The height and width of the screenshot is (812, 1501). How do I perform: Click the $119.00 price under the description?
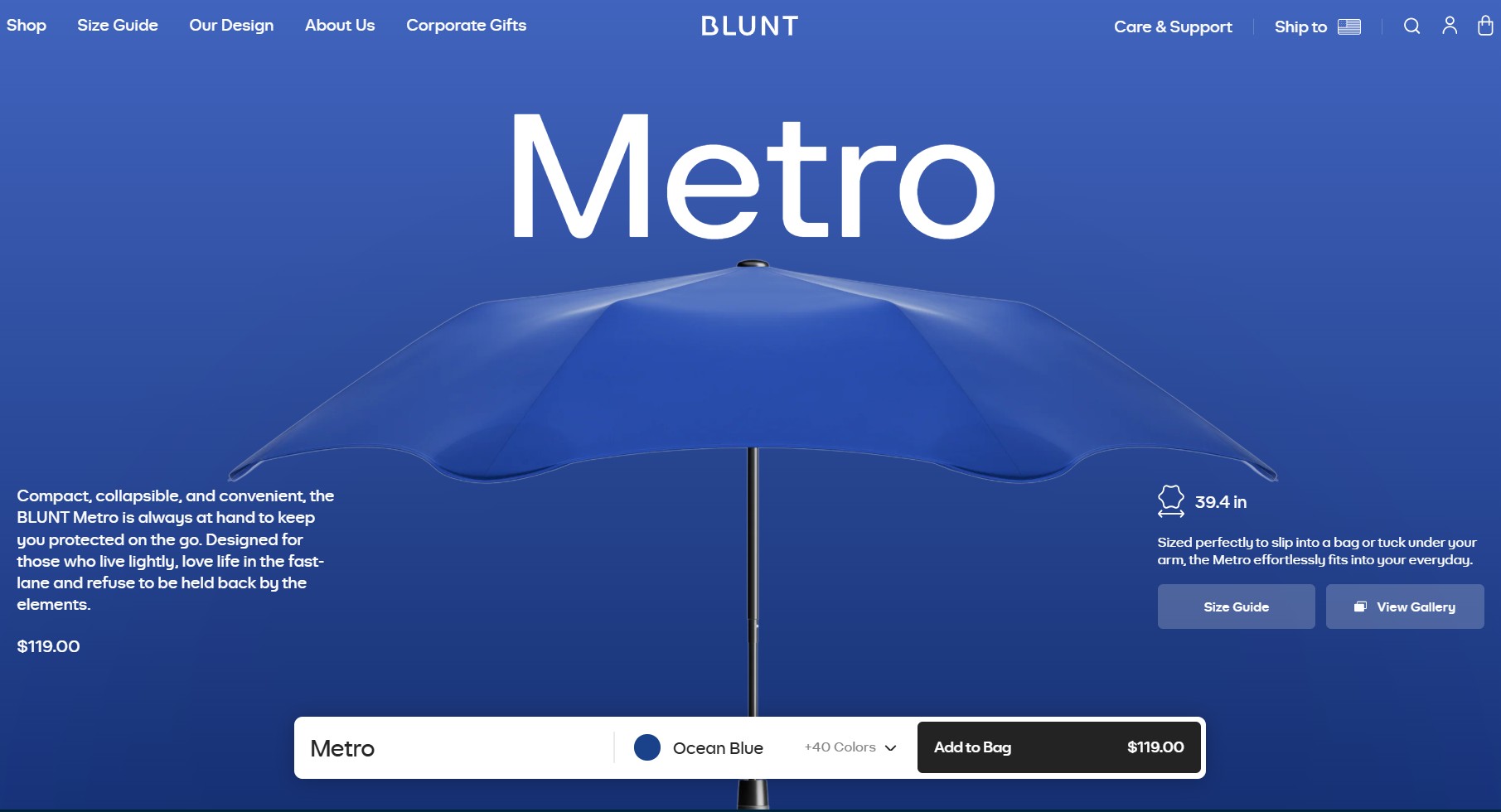(x=48, y=646)
